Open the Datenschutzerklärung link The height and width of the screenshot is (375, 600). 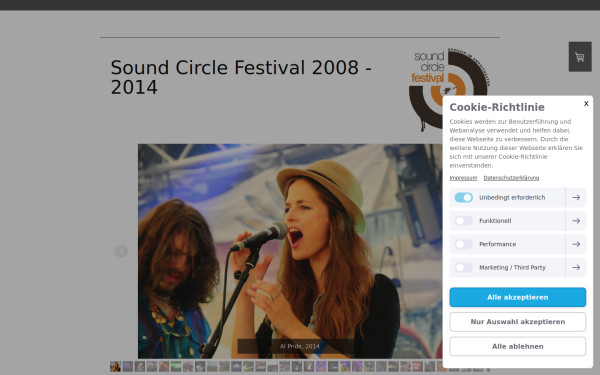pyautogui.click(x=511, y=178)
